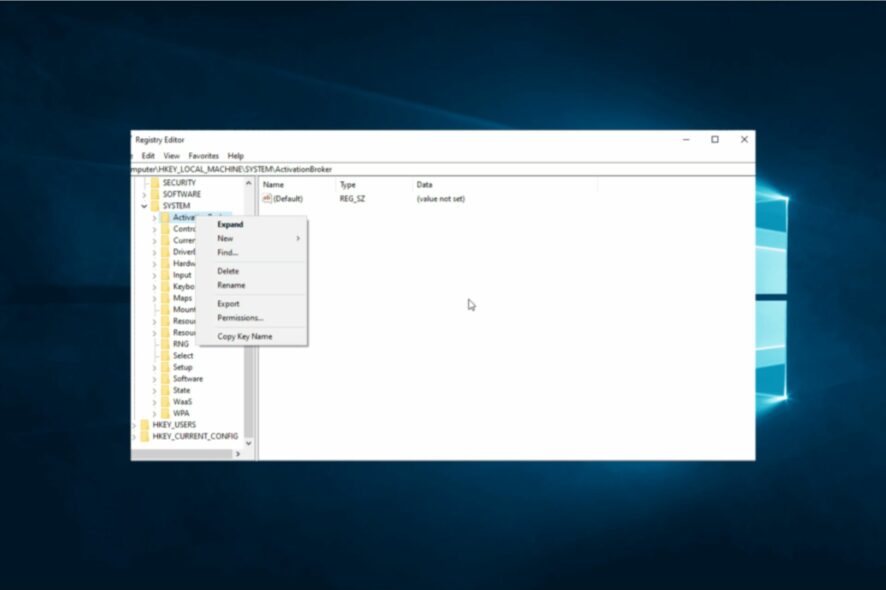The height and width of the screenshot is (590, 886).
Task: Click the tree pane scroll-down arrow
Action: point(249,444)
